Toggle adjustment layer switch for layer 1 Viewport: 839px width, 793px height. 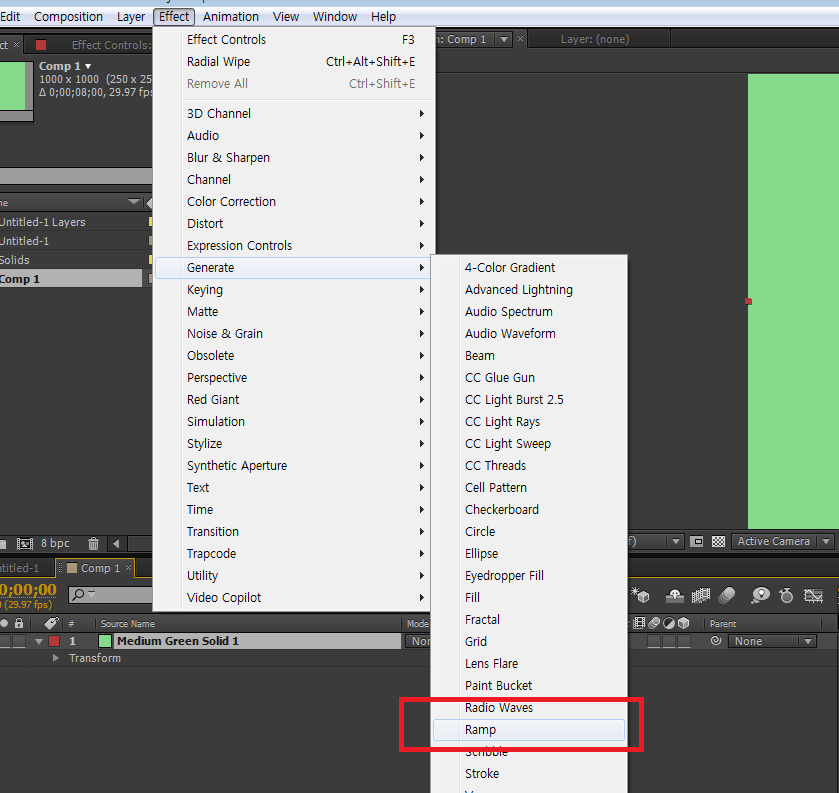pyautogui.click(x=669, y=641)
